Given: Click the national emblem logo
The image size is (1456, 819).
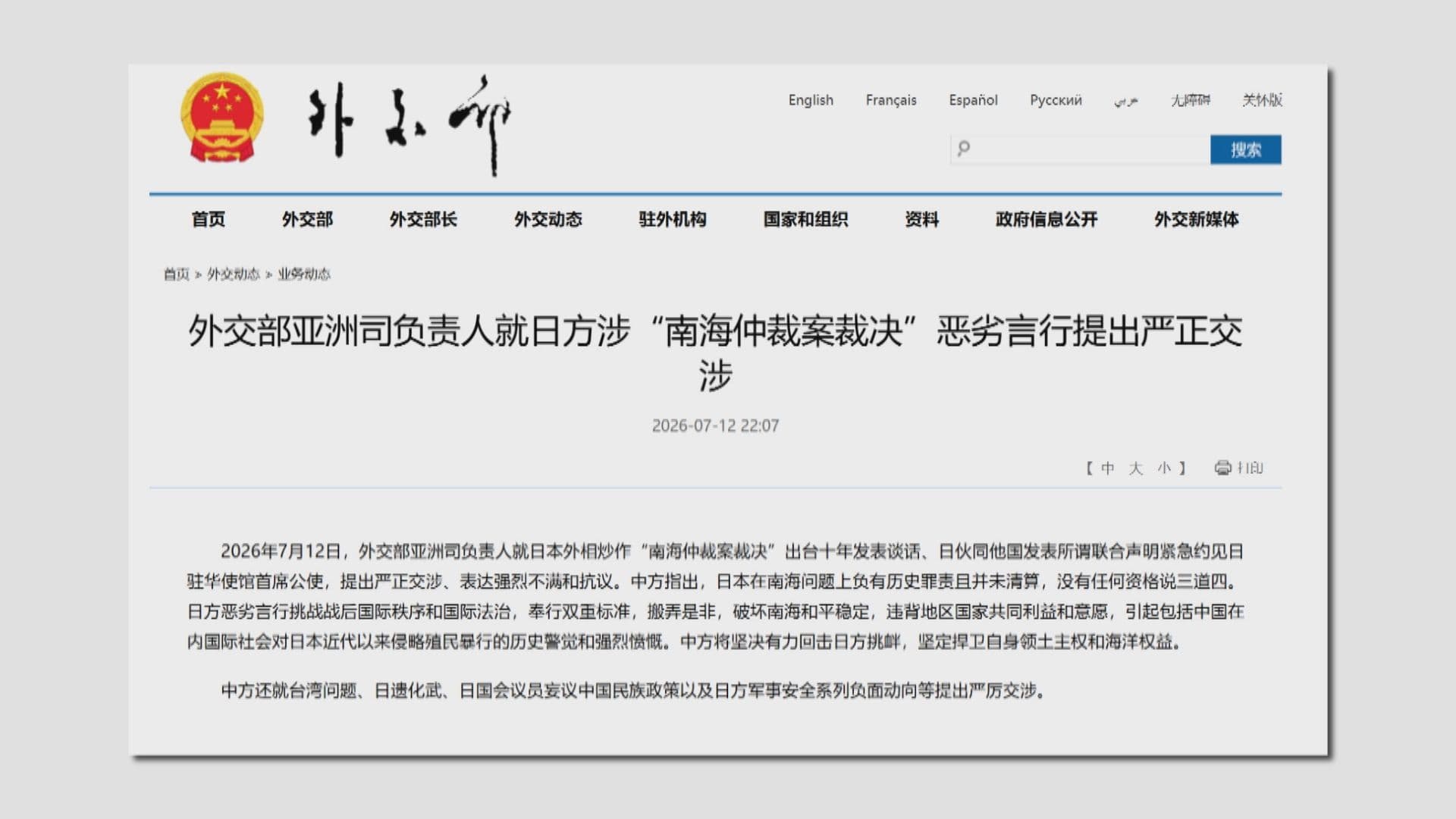Looking at the screenshot, I should (x=221, y=118).
